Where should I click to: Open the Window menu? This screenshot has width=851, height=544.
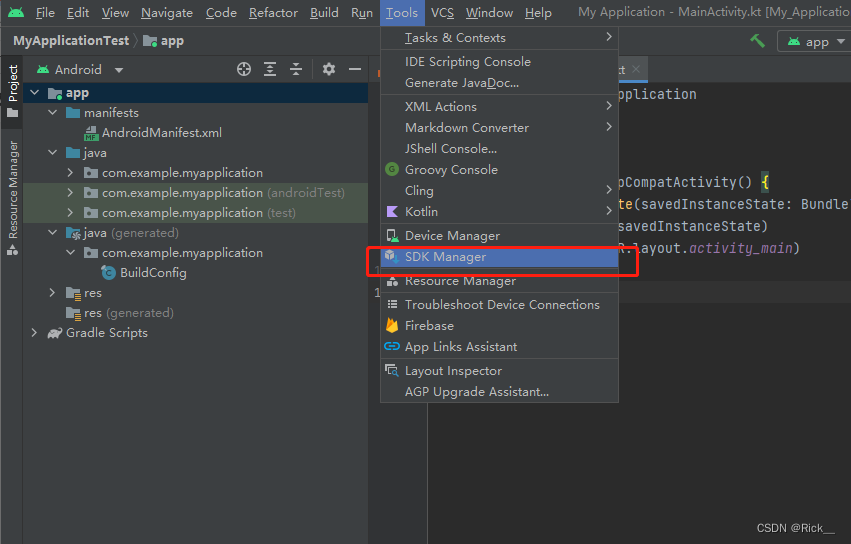(x=489, y=12)
